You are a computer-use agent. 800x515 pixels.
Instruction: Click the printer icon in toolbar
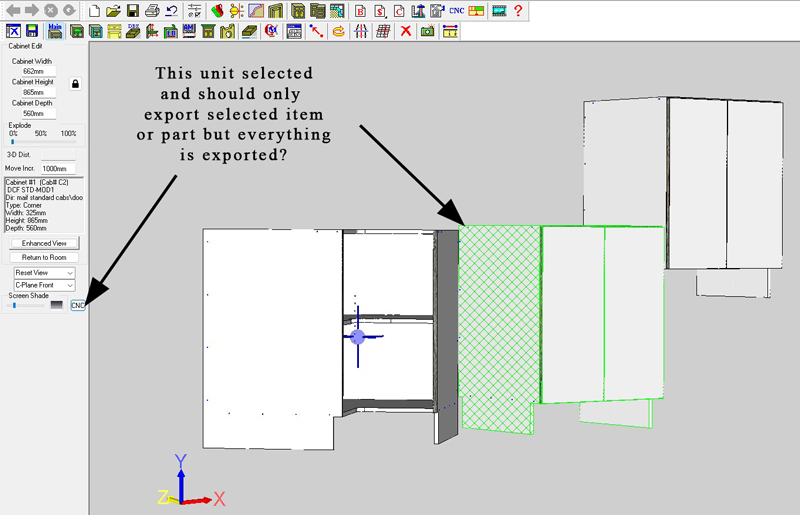[152, 10]
